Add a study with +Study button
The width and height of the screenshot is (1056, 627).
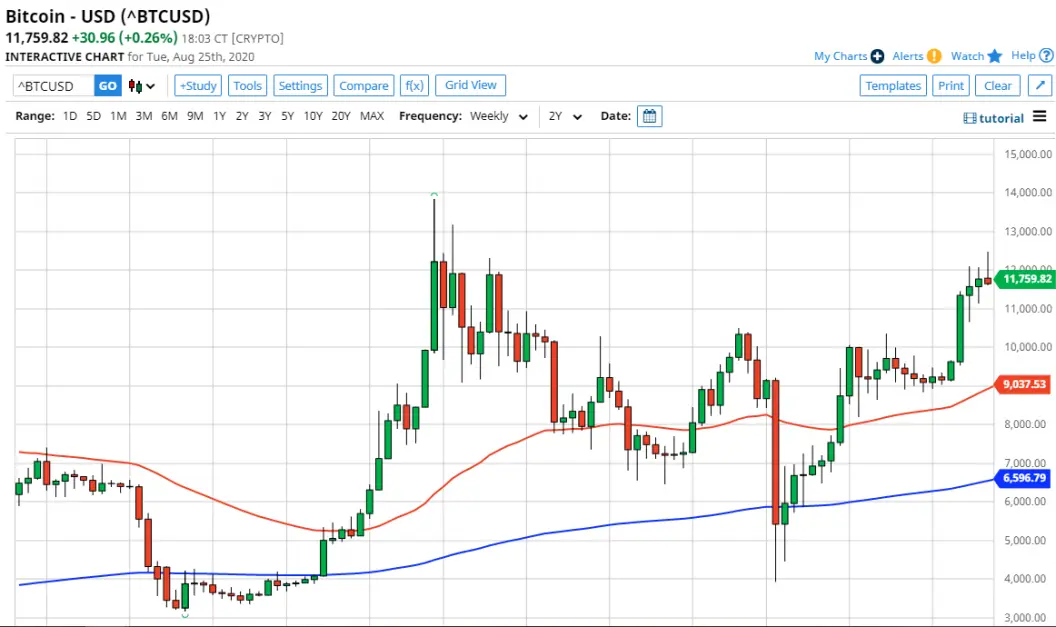pos(198,86)
